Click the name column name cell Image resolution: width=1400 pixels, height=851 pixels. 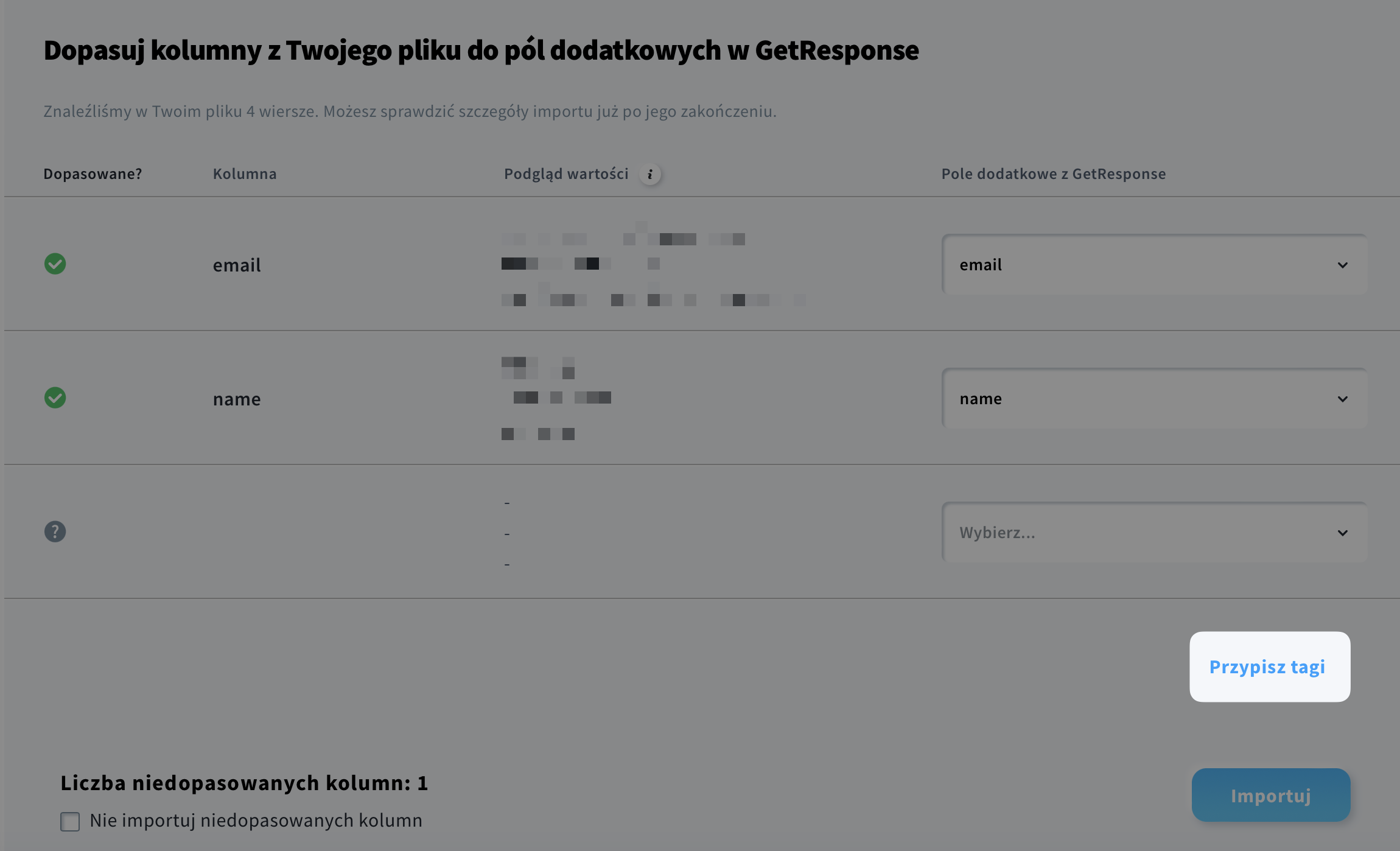pyautogui.click(x=237, y=399)
